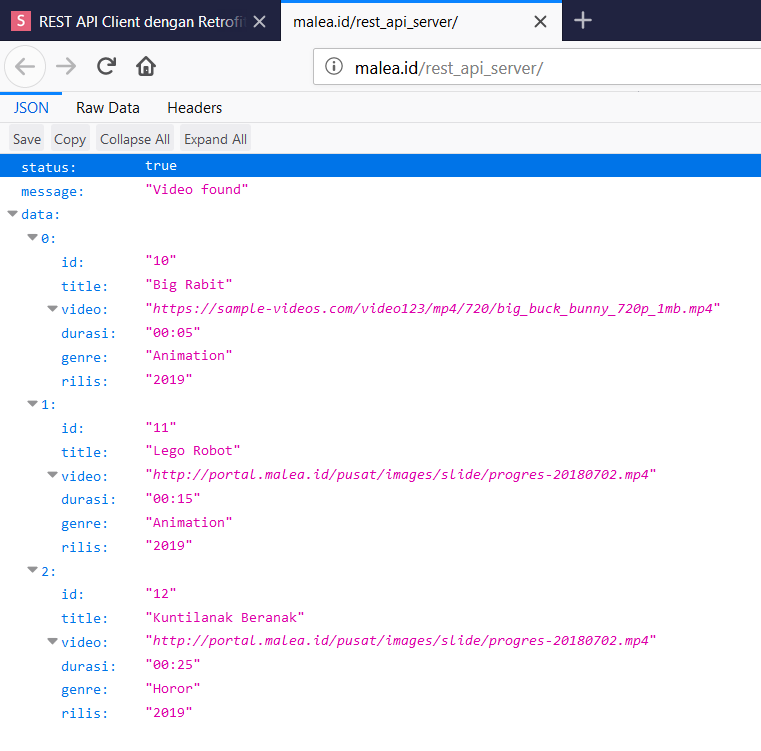
Task: Collapse array item 2
Action: pos(33,569)
